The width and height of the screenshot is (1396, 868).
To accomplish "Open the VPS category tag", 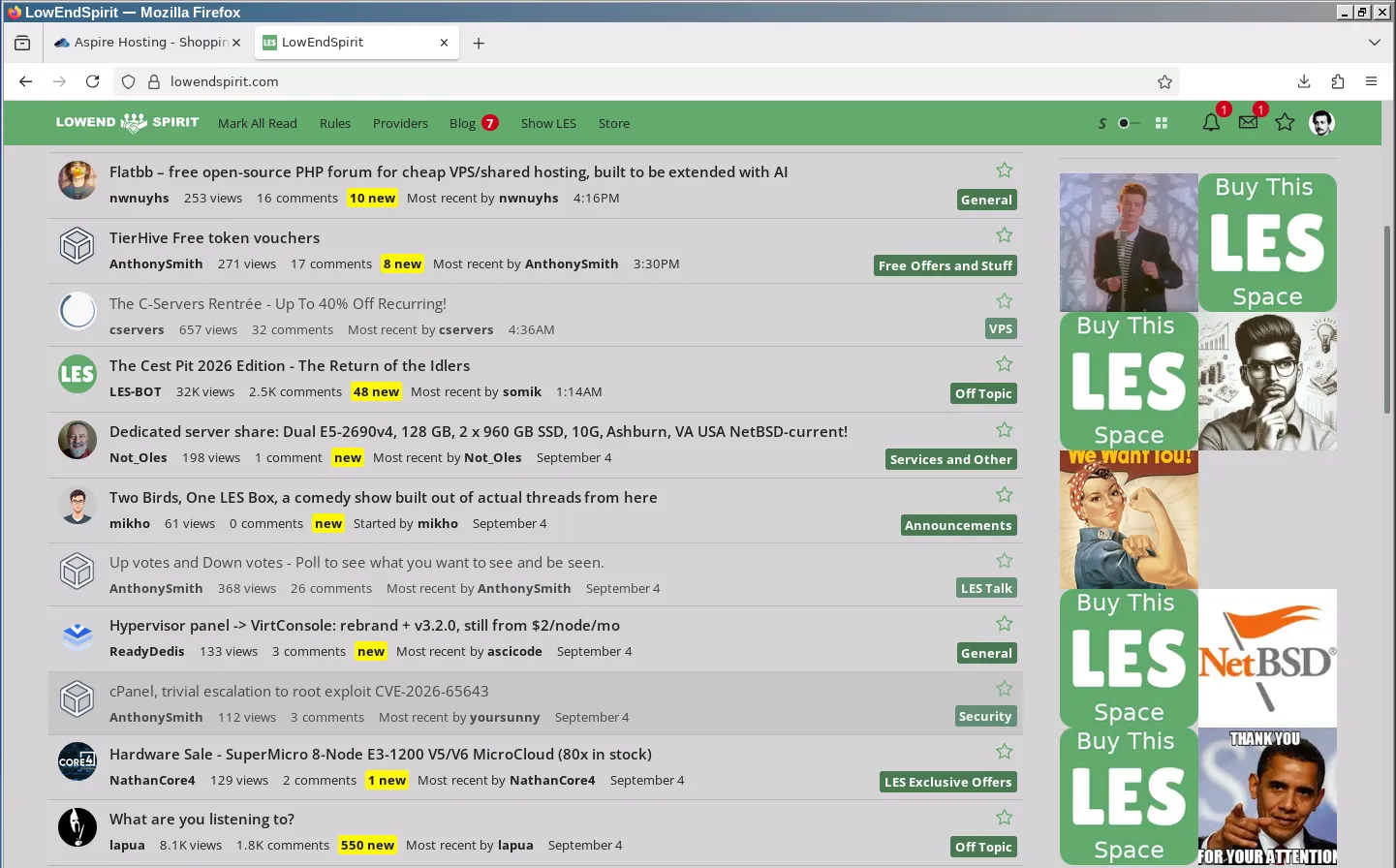I will pos(1001,328).
